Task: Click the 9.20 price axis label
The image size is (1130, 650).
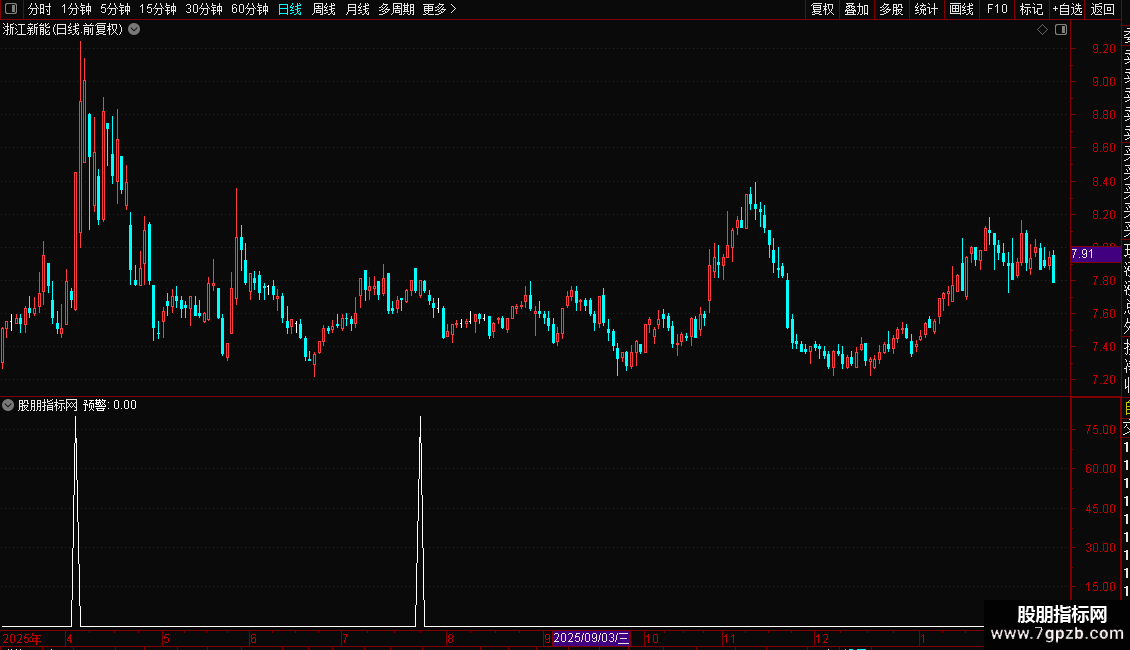Action: tap(1103, 48)
